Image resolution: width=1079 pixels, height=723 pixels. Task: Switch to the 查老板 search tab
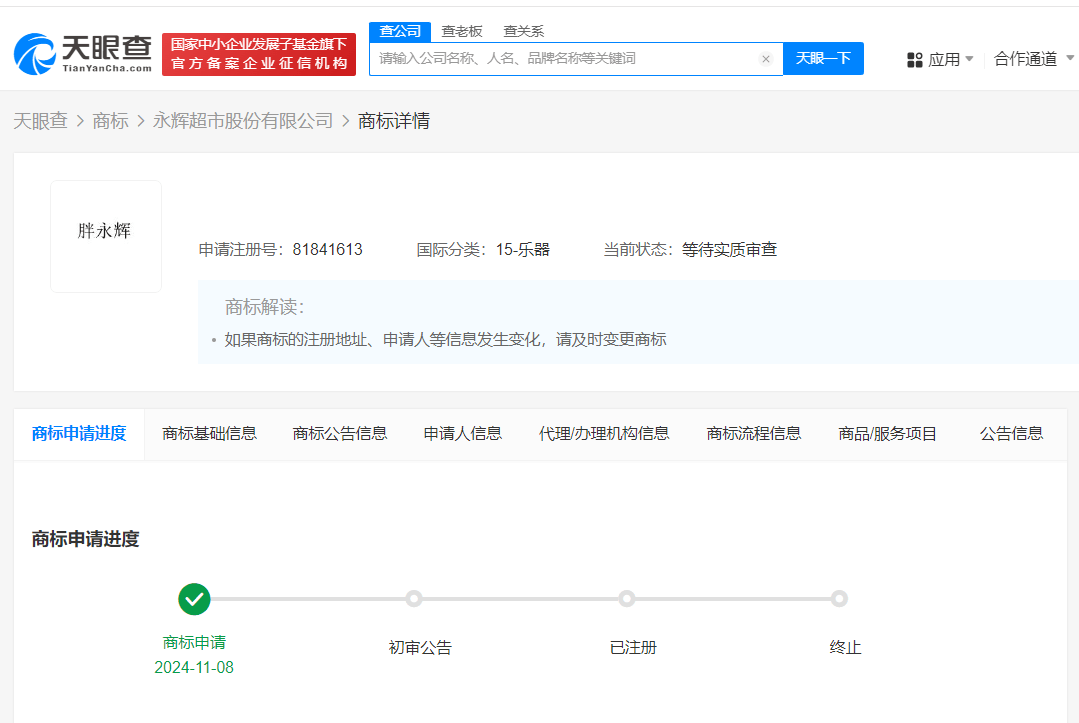coord(462,31)
